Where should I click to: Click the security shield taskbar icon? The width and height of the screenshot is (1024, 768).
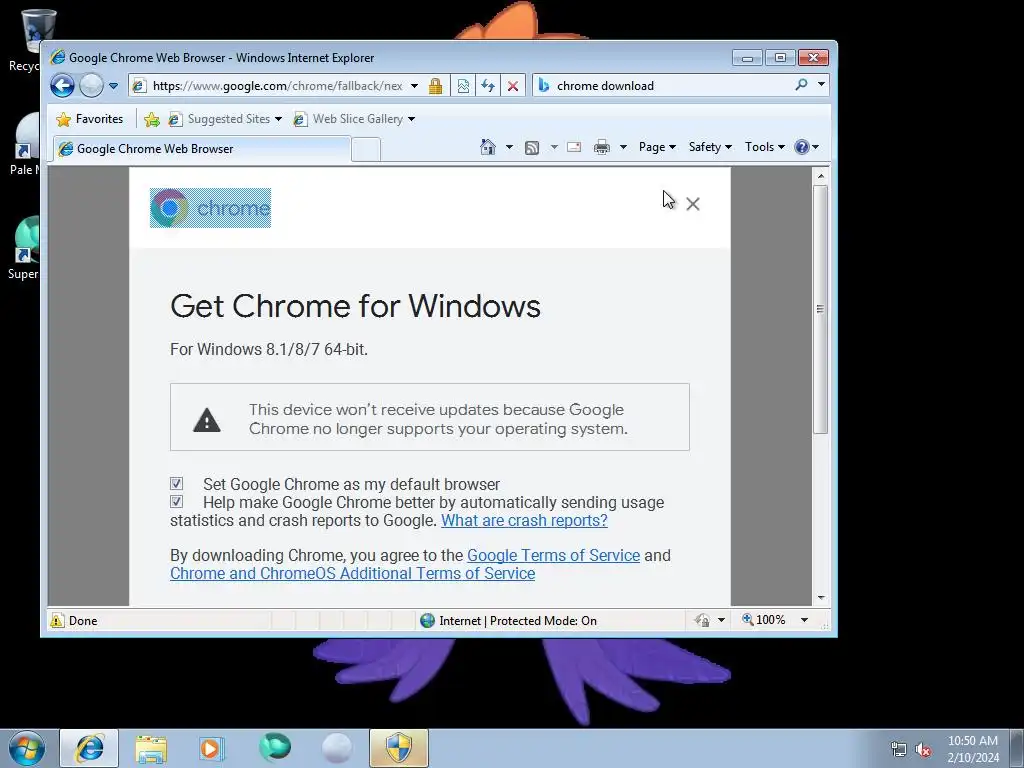[x=399, y=748]
